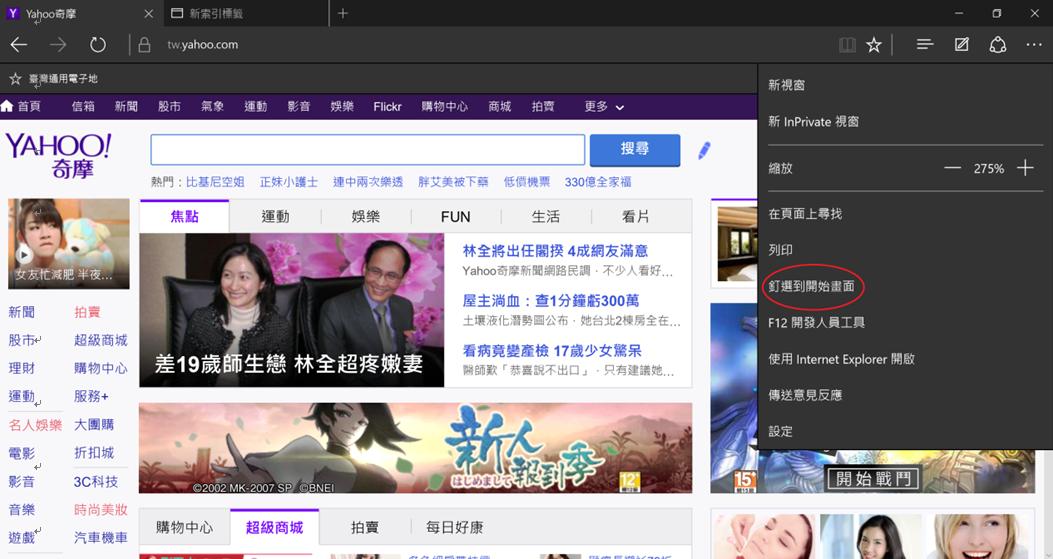Add page to favorites star icon
Viewport: 1053px width, 559px height.
pyautogui.click(x=874, y=45)
